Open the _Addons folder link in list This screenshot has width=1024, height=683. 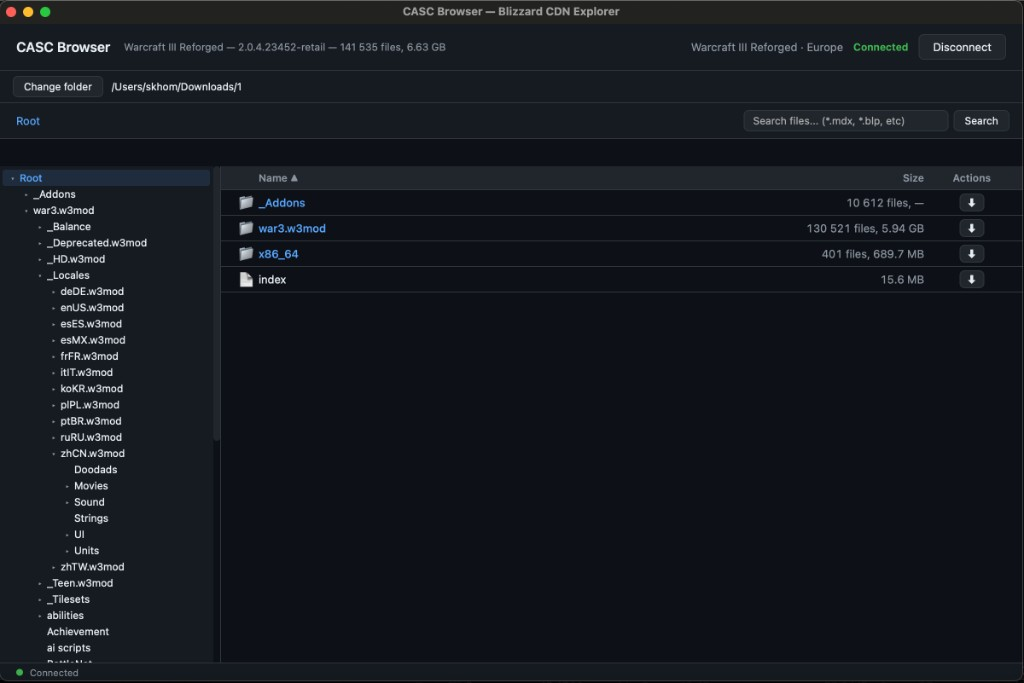(281, 202)
